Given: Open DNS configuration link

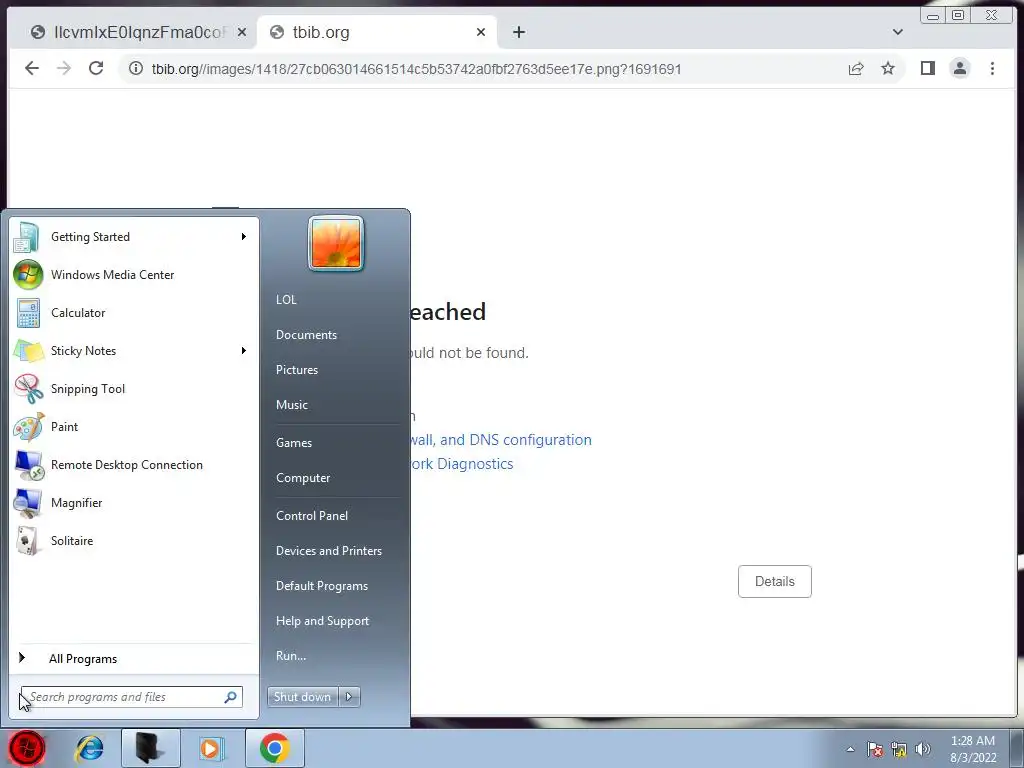Looking at the screenshot, I should click(501, 440).
